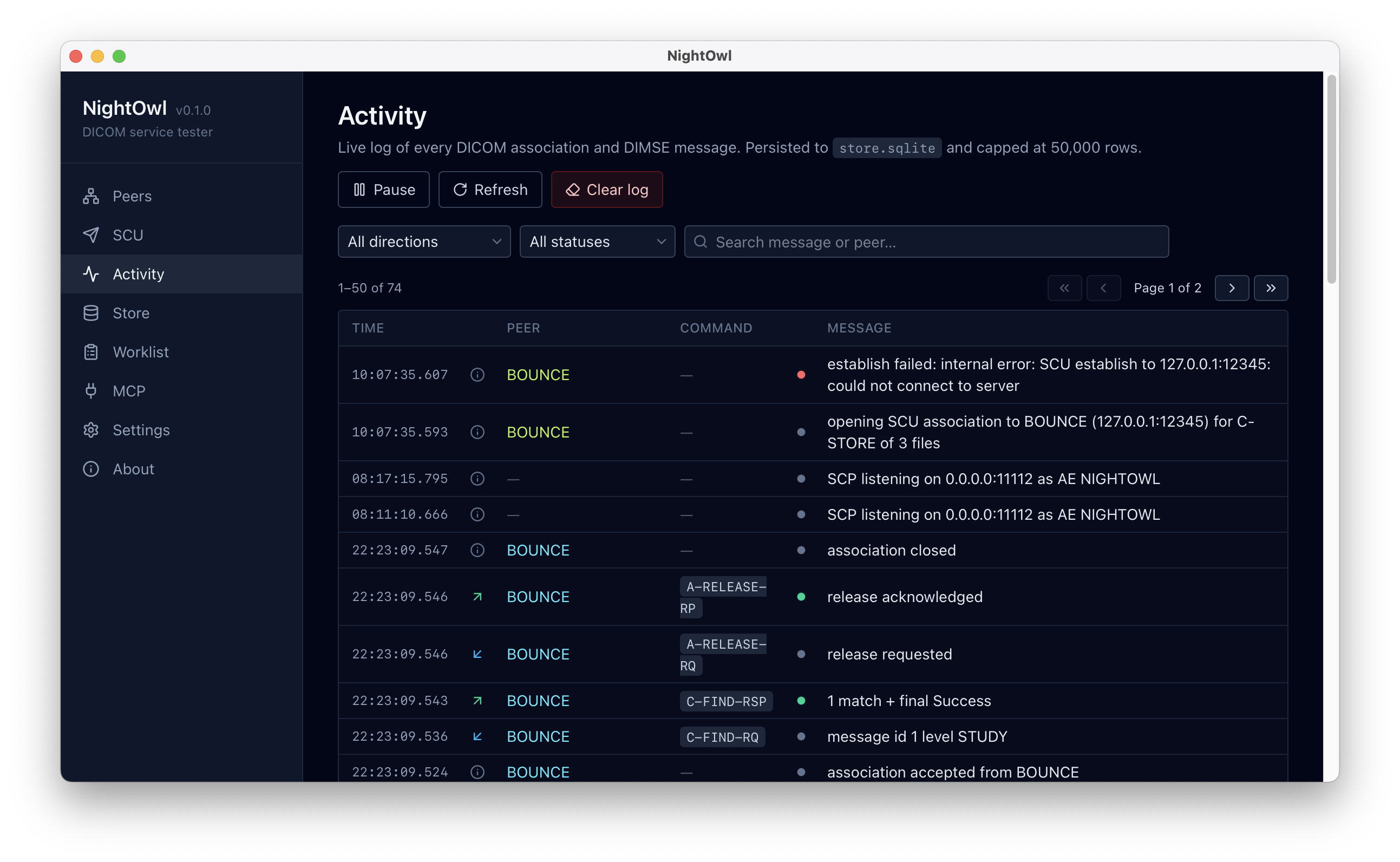Go to the next page of results
This screenshot has width=1400, height=862.
[x=1231, y=288]
